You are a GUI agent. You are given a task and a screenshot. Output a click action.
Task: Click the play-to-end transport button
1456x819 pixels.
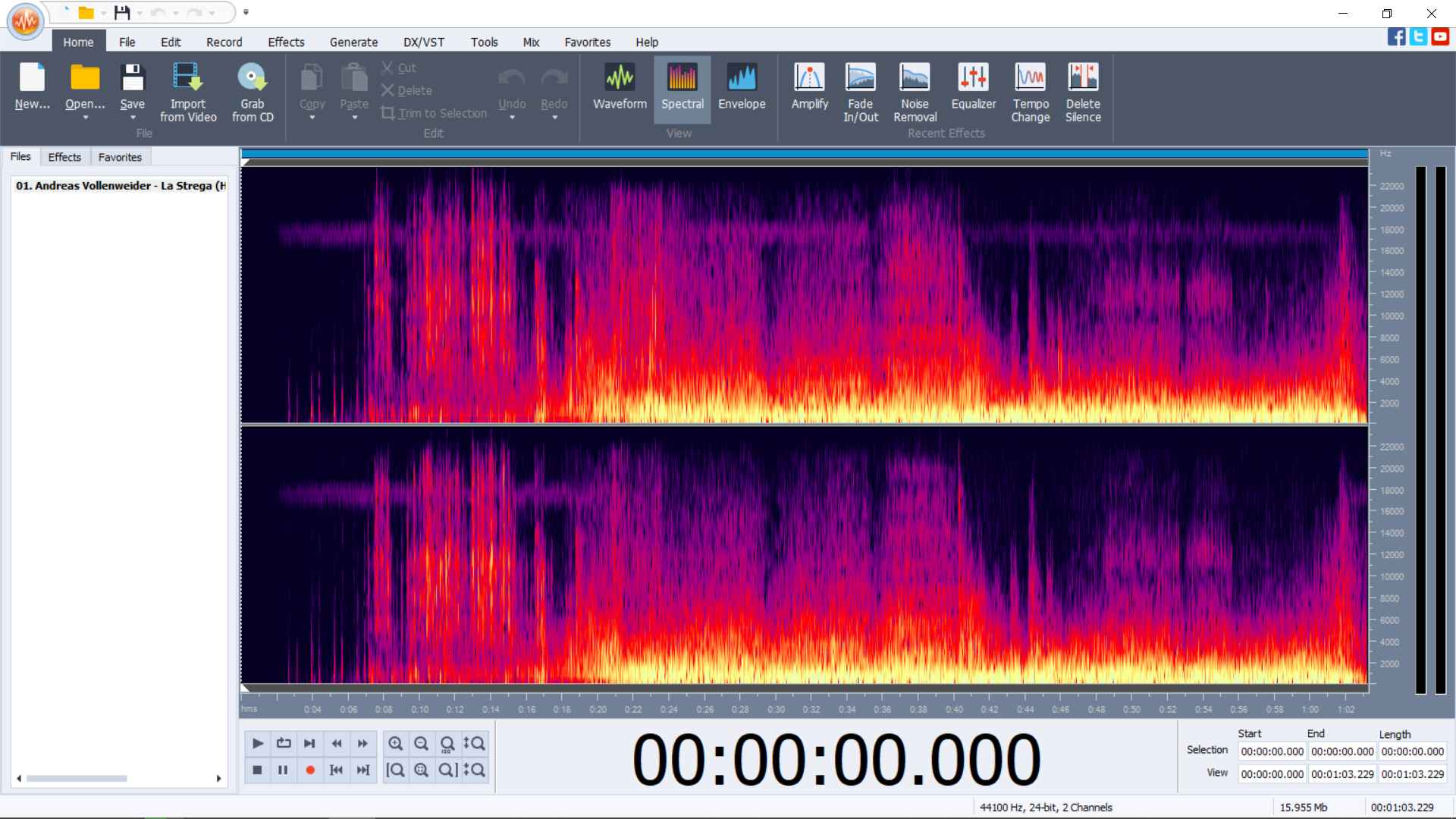point(309,743)
